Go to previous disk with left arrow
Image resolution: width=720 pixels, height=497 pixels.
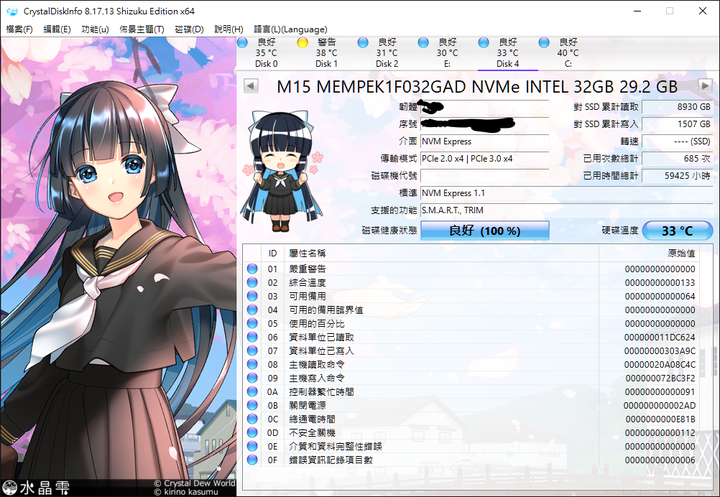251,86
